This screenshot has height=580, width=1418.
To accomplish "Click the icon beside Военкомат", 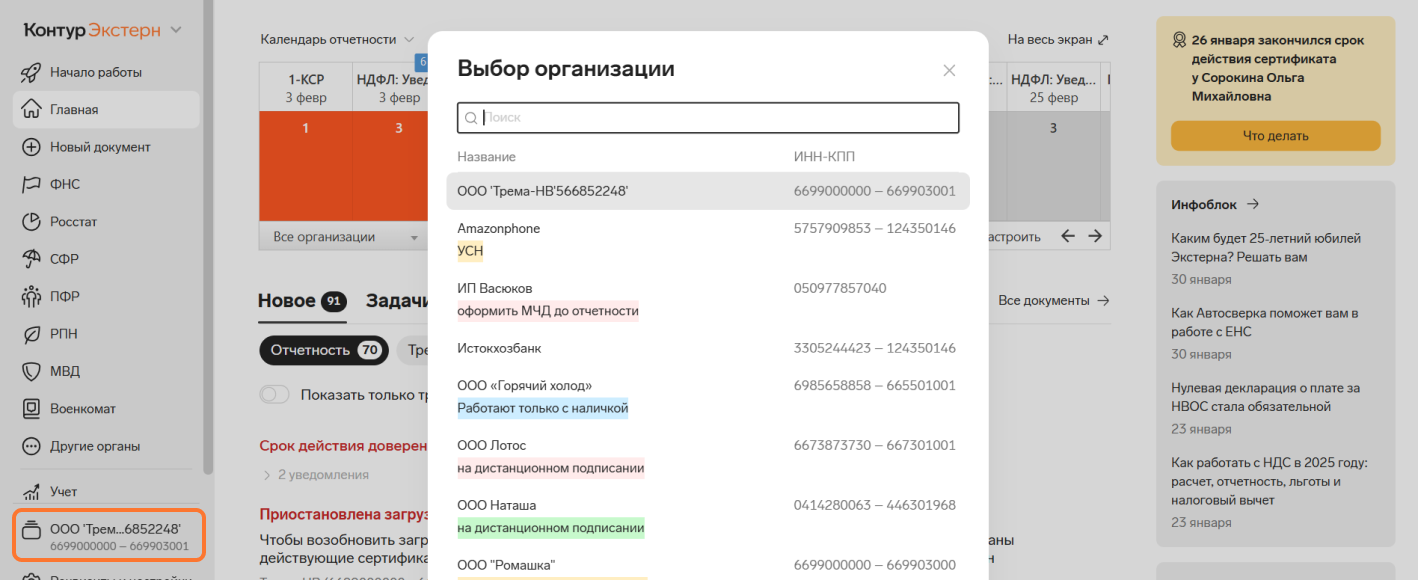I will pyautogui.click(x=31, y=409).
